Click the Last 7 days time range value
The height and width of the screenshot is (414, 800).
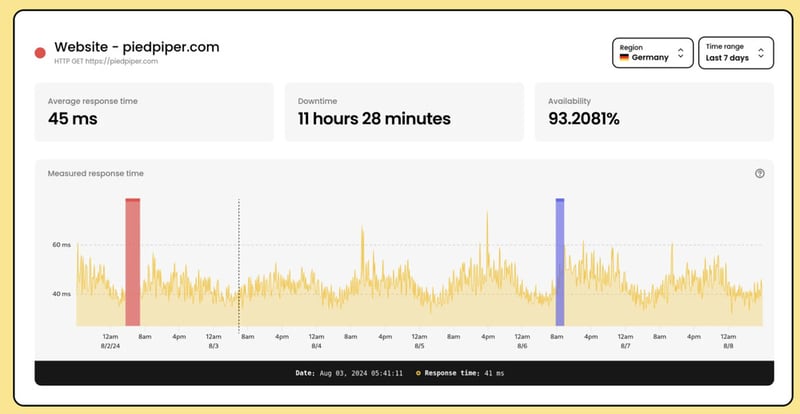(x=727, y=58)
